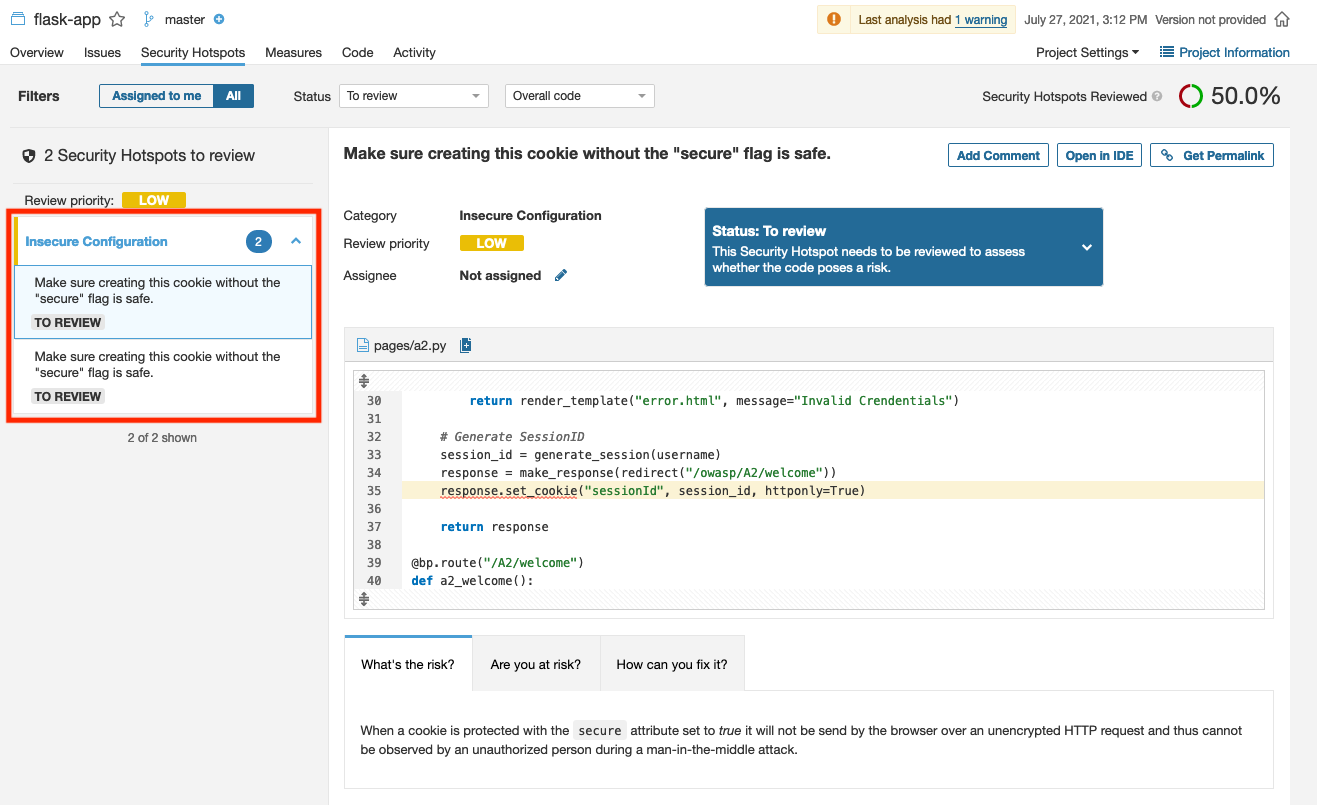Select the first secure flag hotspot
This screenshot has width=1317, height=805.
coord(163,302)
